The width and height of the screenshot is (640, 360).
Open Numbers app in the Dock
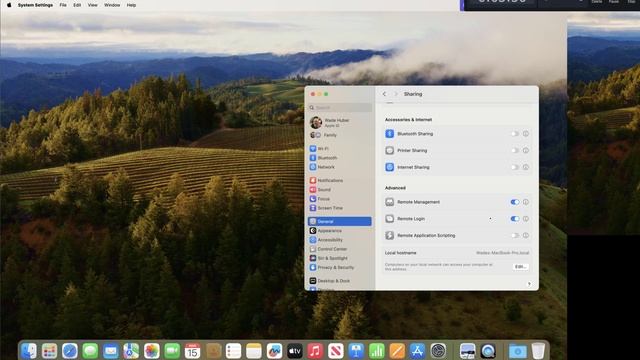click(x=376, y=351)
